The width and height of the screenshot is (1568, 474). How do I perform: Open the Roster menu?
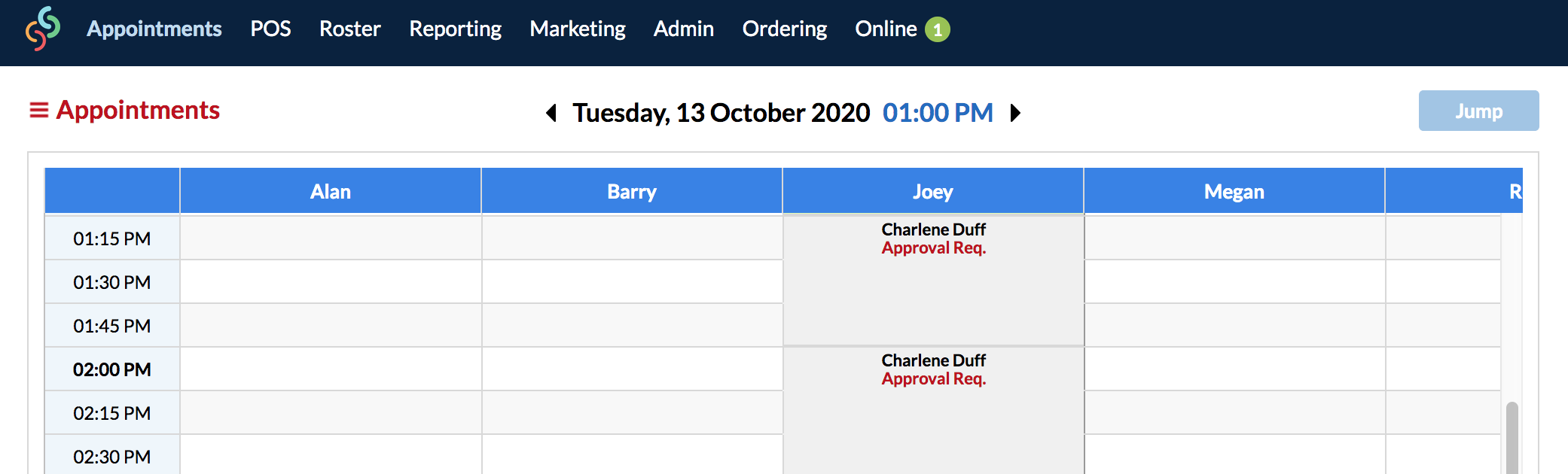[x=350, y=29]
